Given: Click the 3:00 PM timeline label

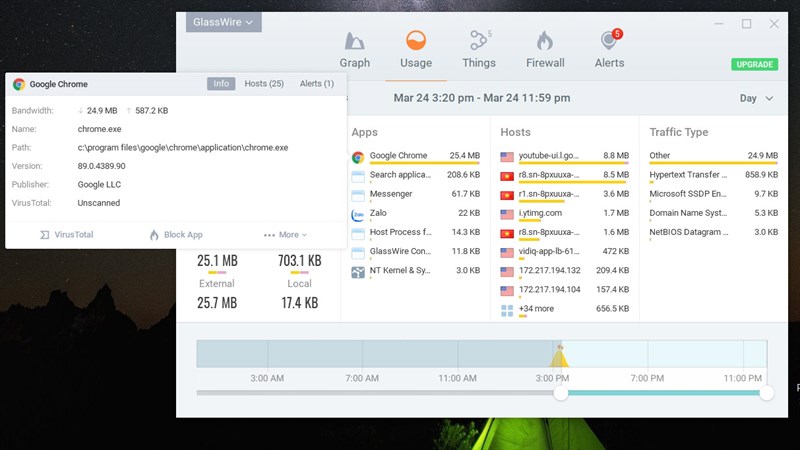Looking at the screenshot, I should click(552, 378).
